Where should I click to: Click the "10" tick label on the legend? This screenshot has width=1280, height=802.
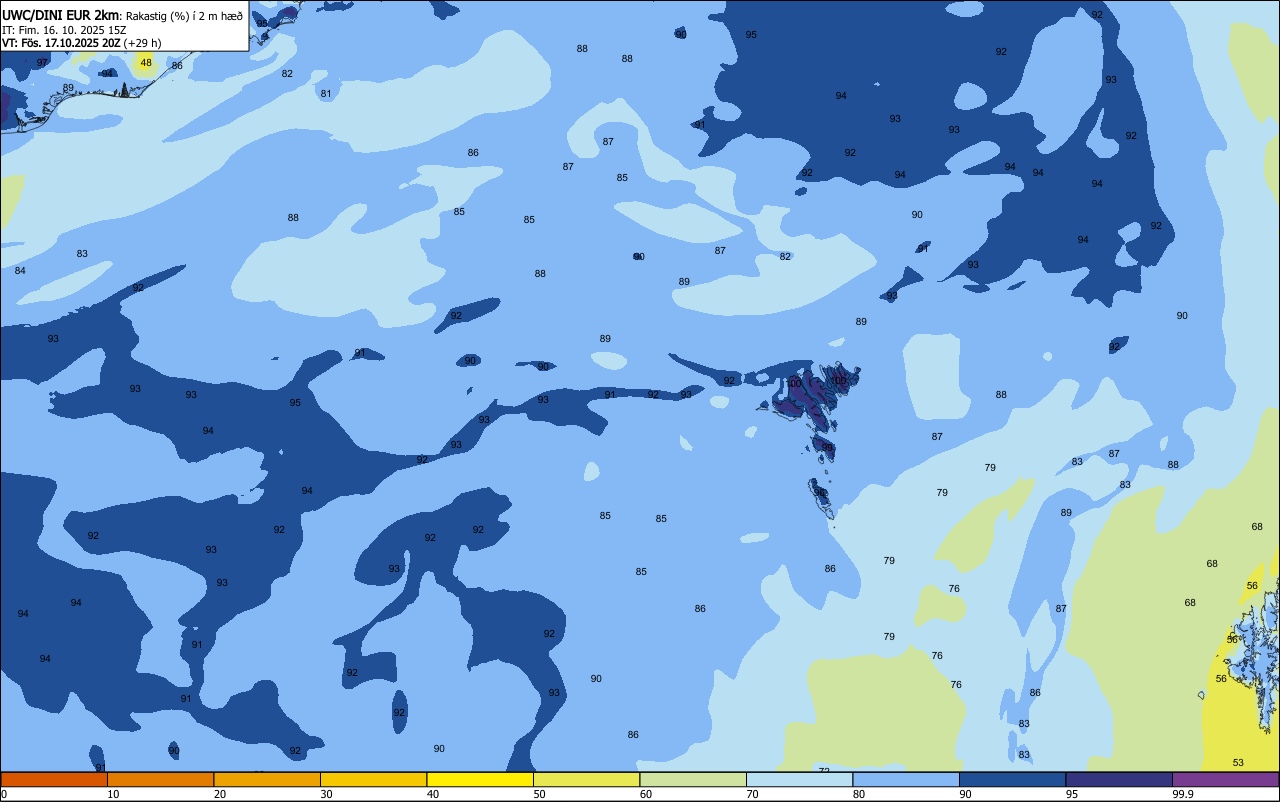[113, 794]
